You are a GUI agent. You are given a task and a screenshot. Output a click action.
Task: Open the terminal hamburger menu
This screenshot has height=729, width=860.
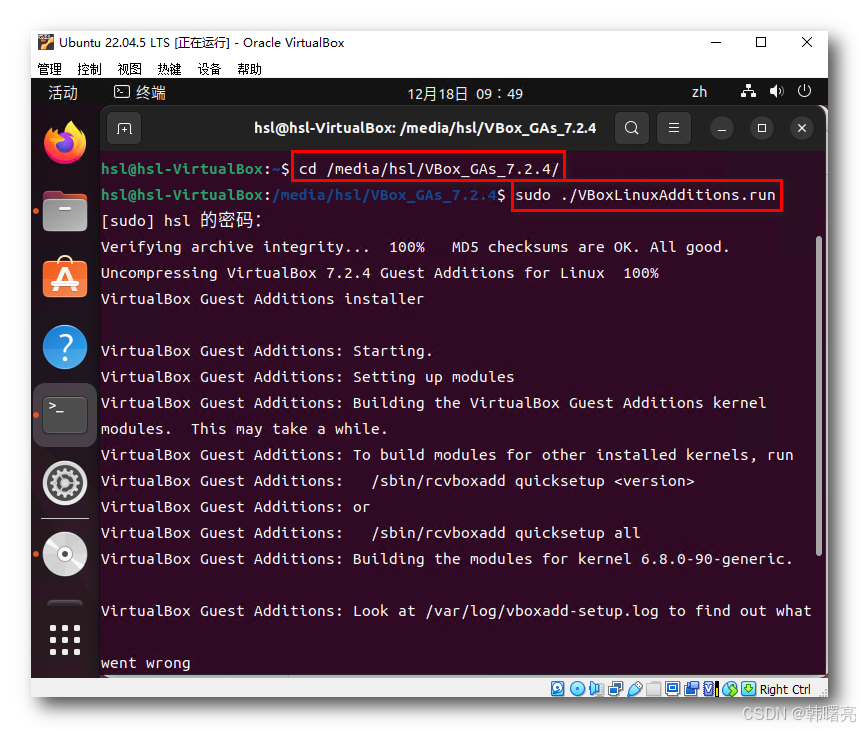tap(674, 128)
